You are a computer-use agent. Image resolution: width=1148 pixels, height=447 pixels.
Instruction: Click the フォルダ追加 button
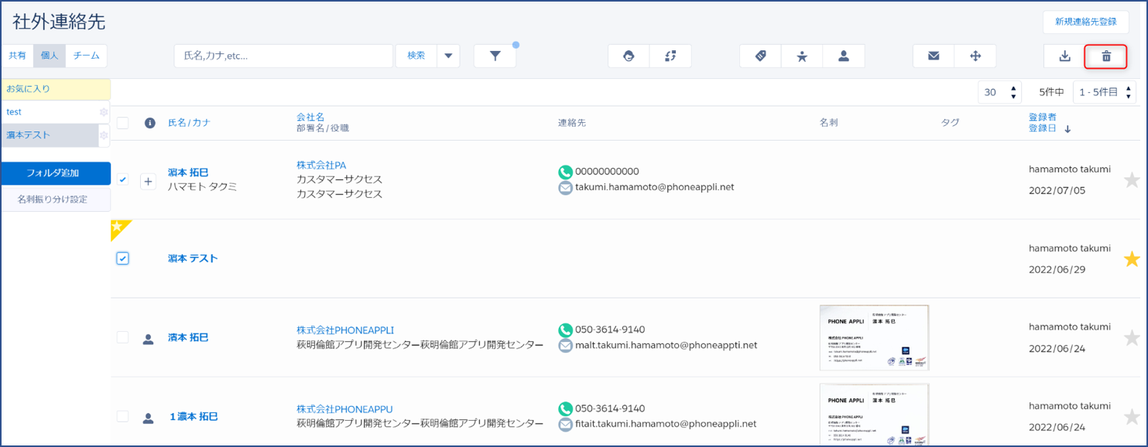point(53,173)
